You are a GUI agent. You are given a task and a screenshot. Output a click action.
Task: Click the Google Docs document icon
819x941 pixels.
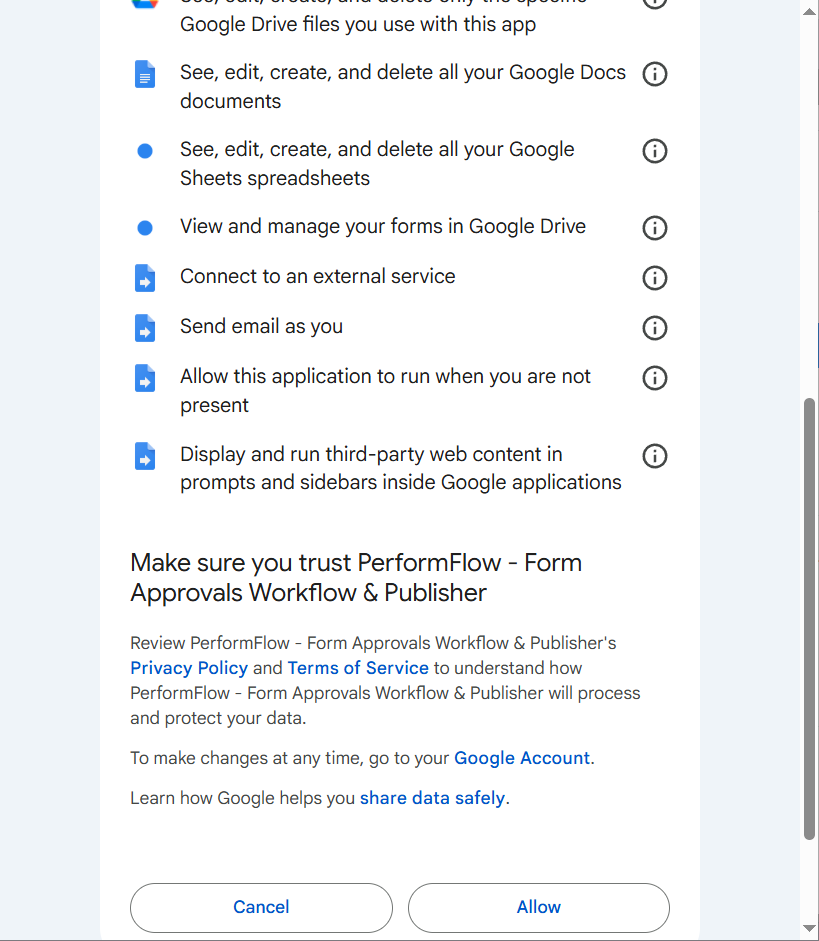pos(145,74)
